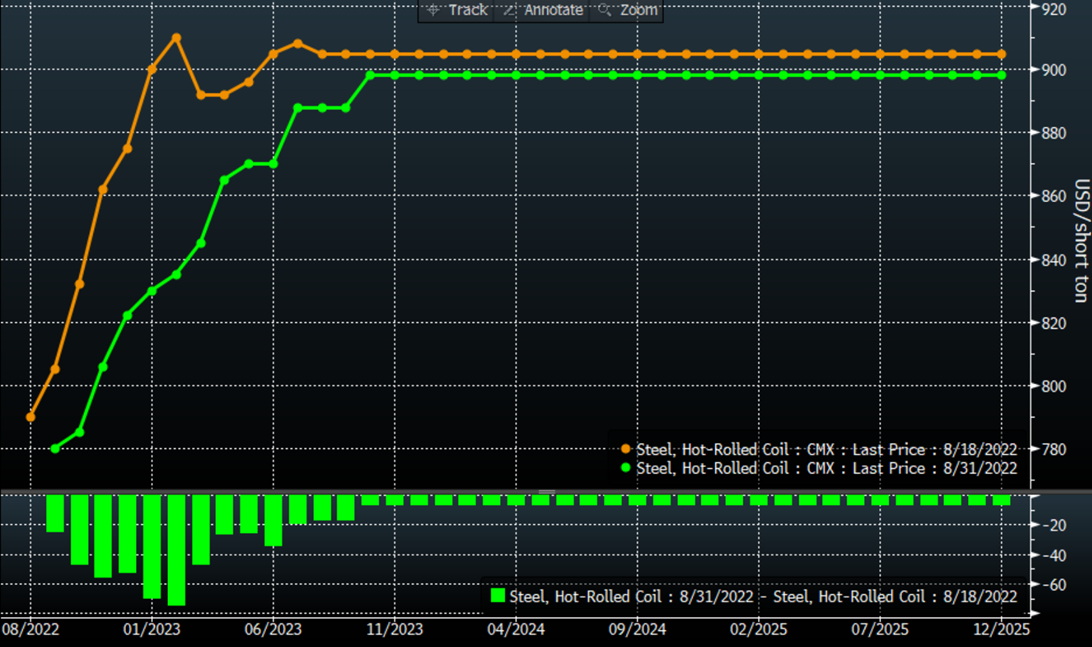Image resolution: width=1092 pixels, height=647 pixels.
Task: Click the orange curve's first point at 08/2022
Action: pyautogui.click(x=30, y=417)
